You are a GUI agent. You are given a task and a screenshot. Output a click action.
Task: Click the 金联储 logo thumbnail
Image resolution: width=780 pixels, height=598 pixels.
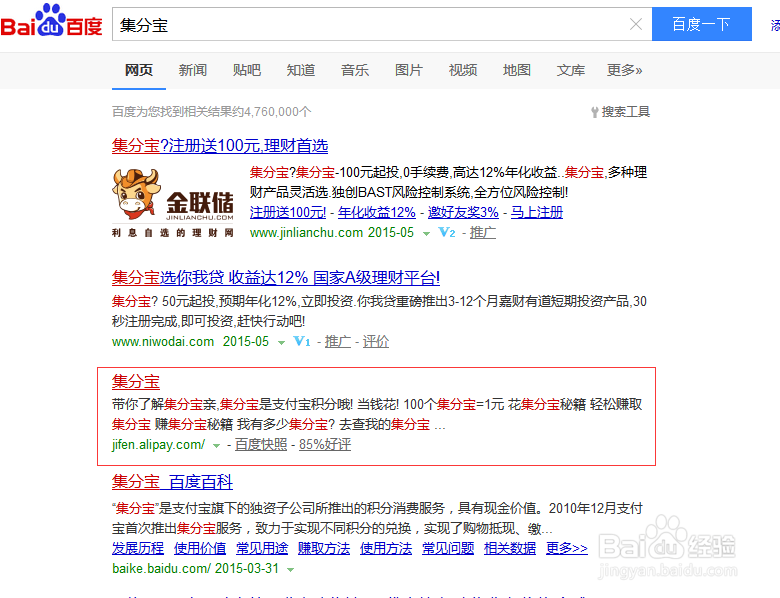tap(173, 203)
